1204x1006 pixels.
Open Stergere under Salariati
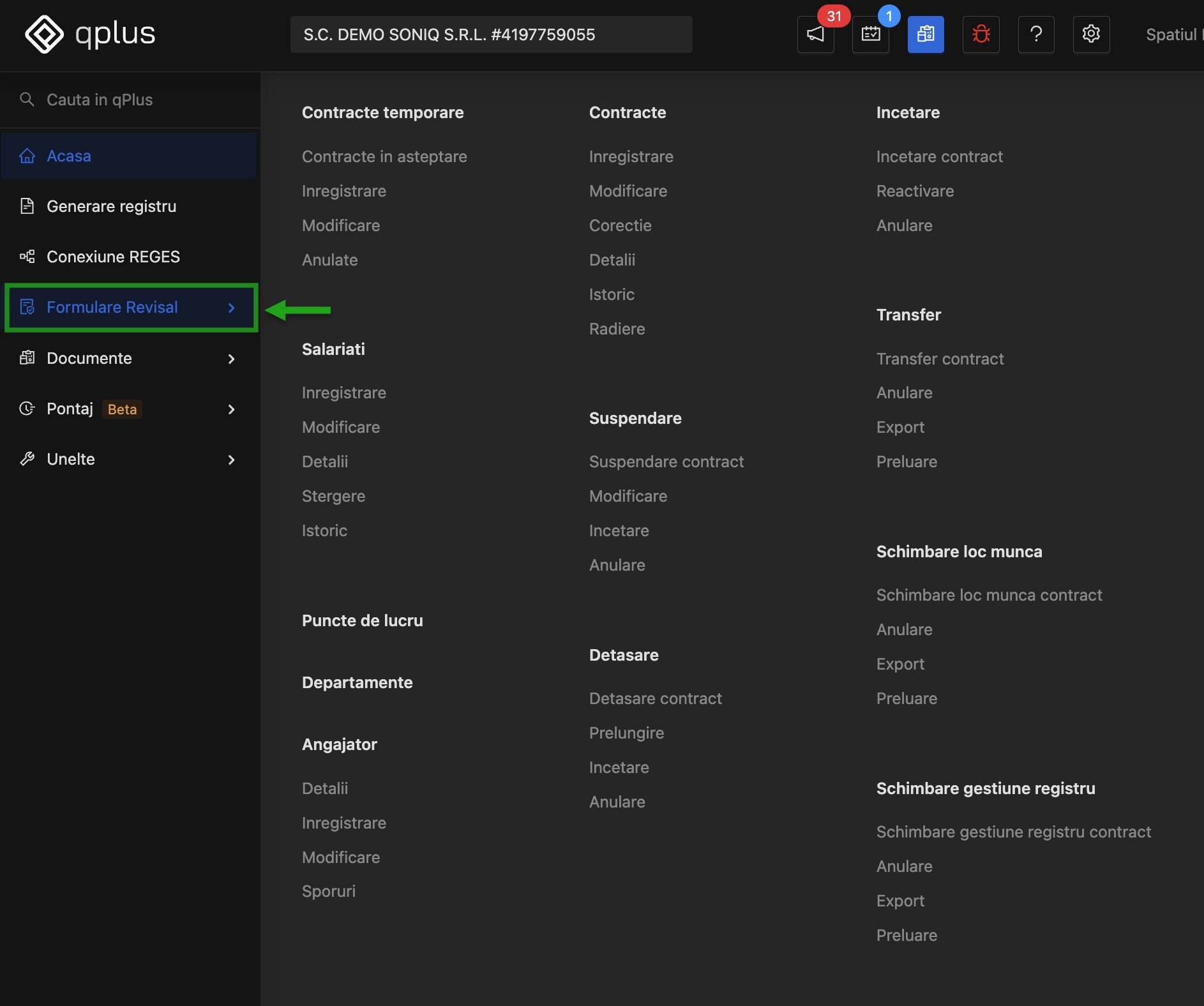333,496
